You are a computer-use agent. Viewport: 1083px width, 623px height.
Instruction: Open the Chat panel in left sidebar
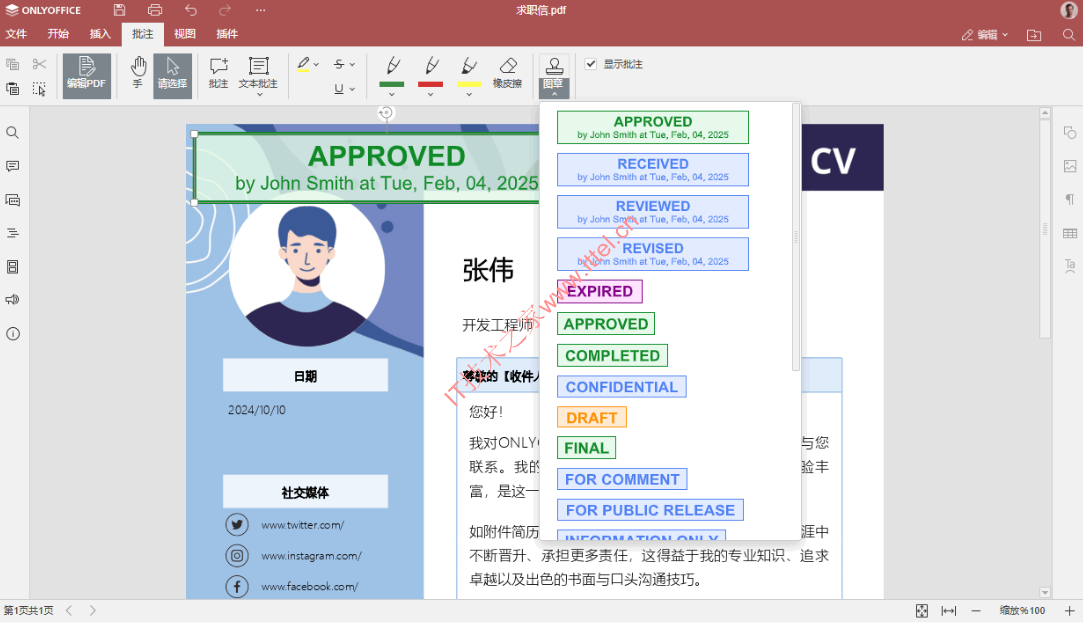point(12,200)
